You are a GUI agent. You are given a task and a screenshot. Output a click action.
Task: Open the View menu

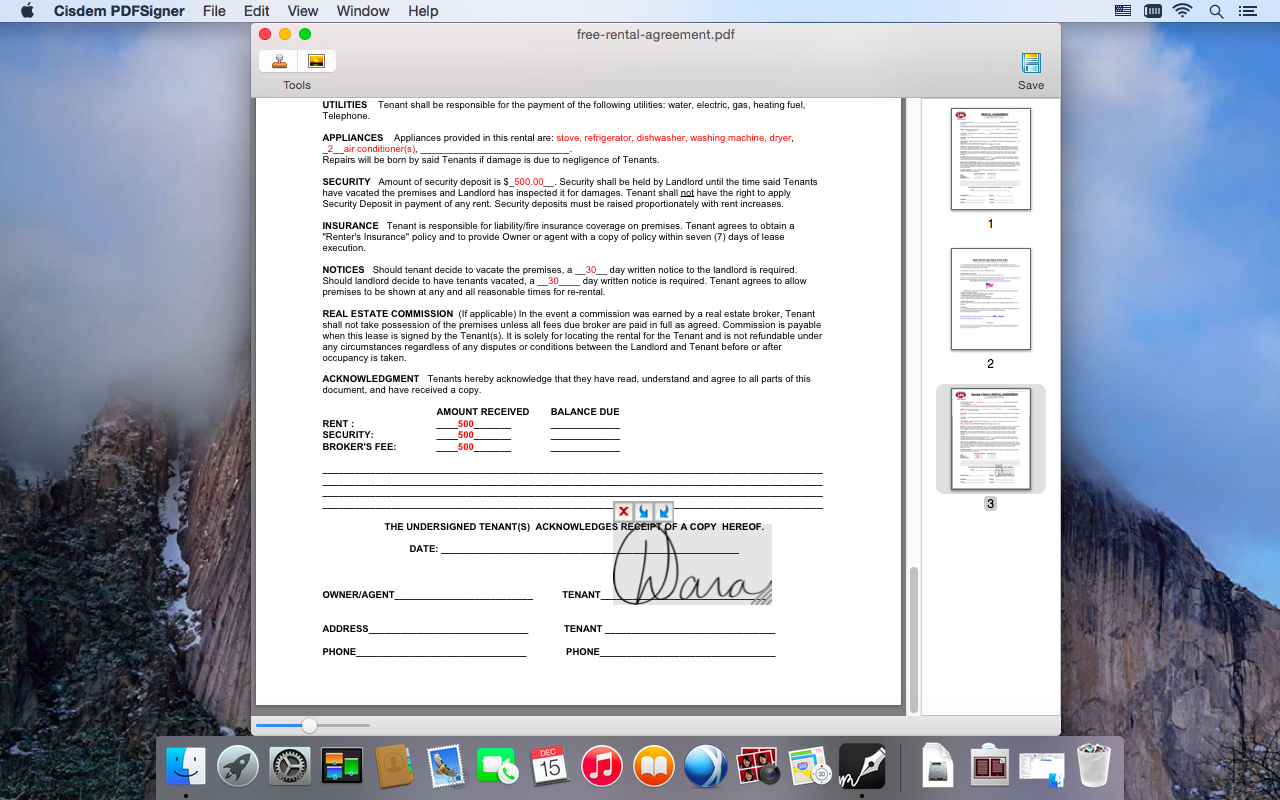[x=302, y=11]
